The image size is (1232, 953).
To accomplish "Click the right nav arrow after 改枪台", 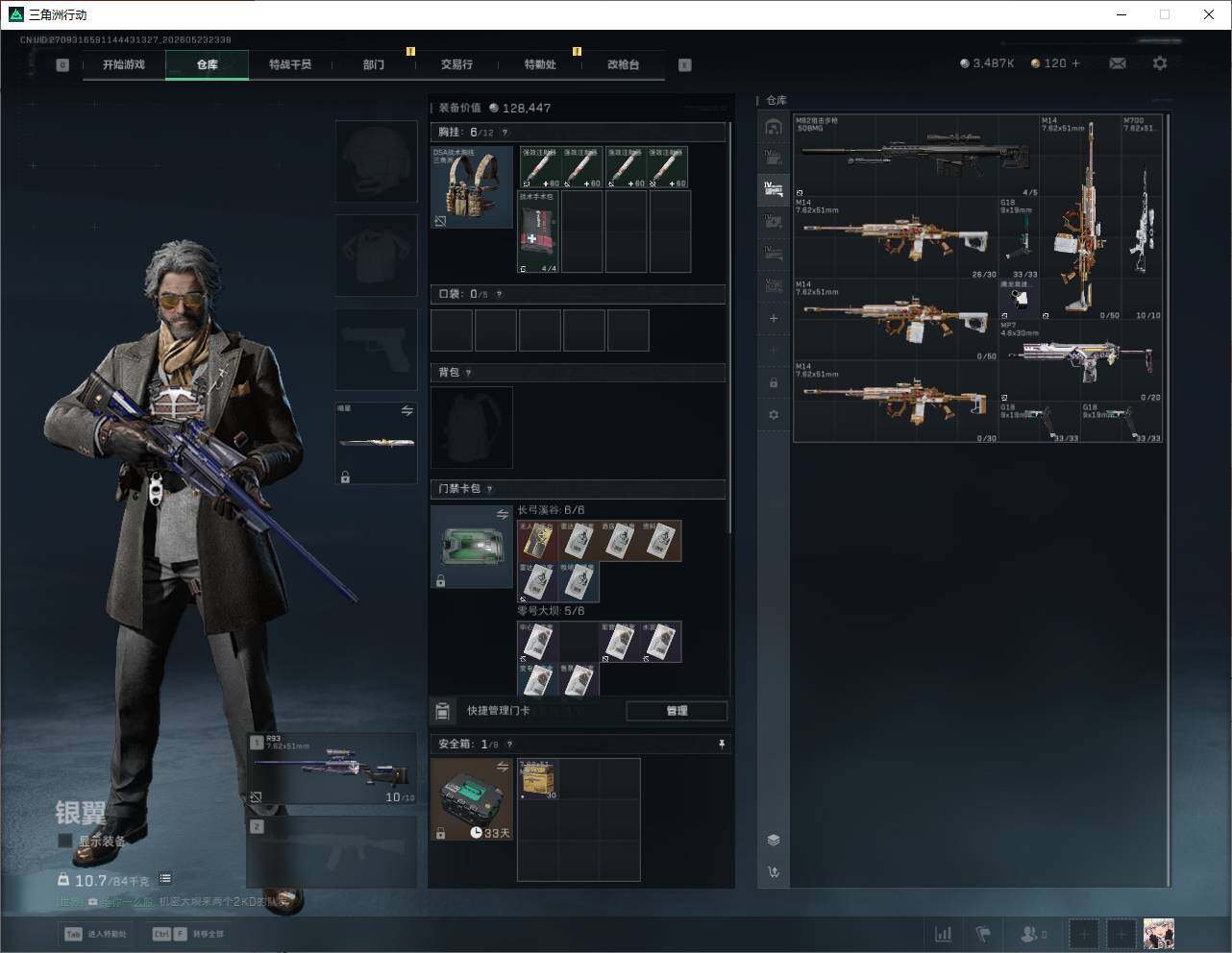I will (685, 64).
